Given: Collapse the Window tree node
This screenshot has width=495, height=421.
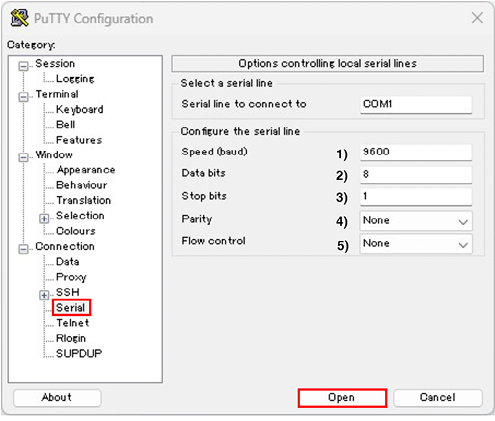Looking at the screenshot, I should 23,157.
